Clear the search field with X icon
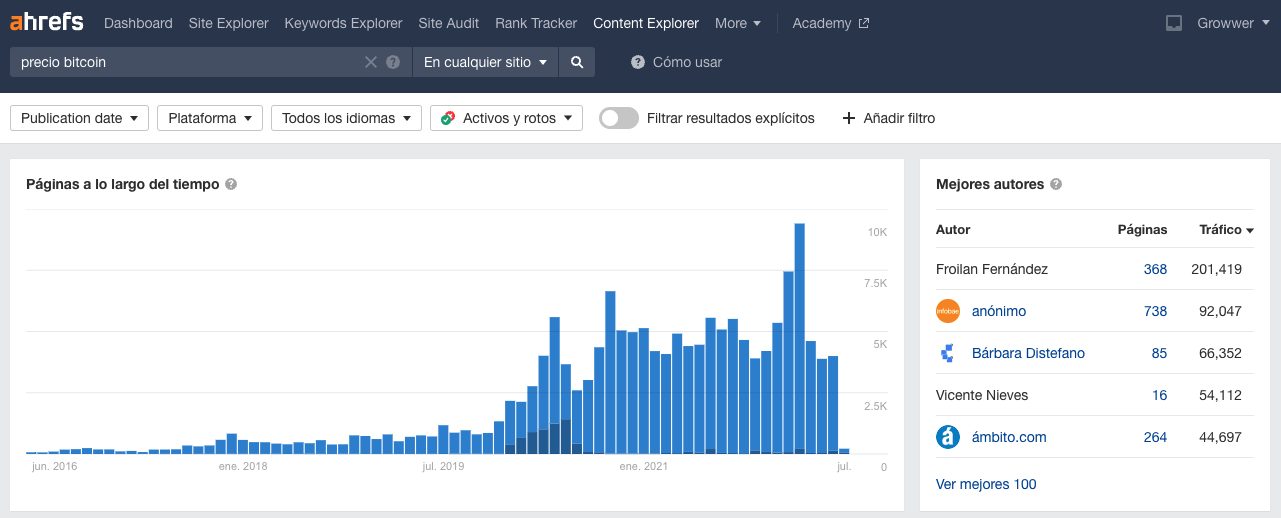The width and height of the screenshot is (1281, 518). click(x=371, y=62)
